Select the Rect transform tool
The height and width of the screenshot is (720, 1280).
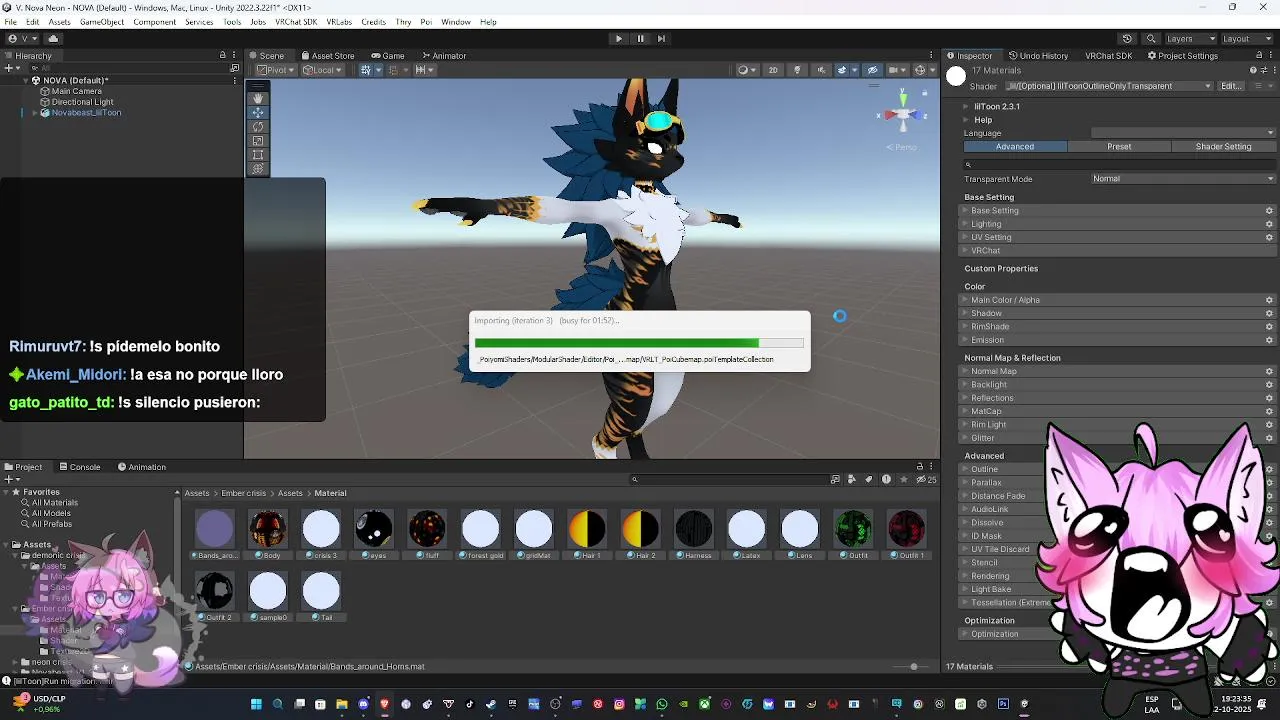pyautogui.click(x=258, y=154)
